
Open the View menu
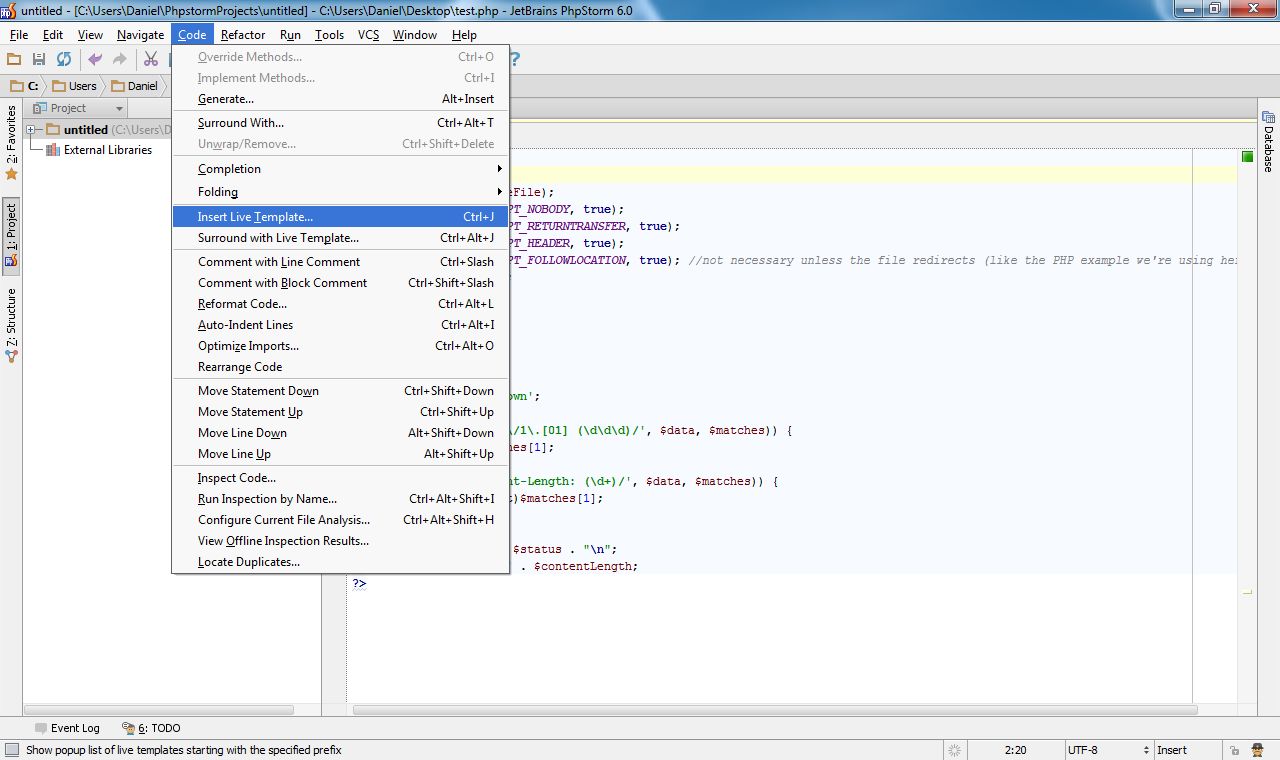[x=90, y=35]
